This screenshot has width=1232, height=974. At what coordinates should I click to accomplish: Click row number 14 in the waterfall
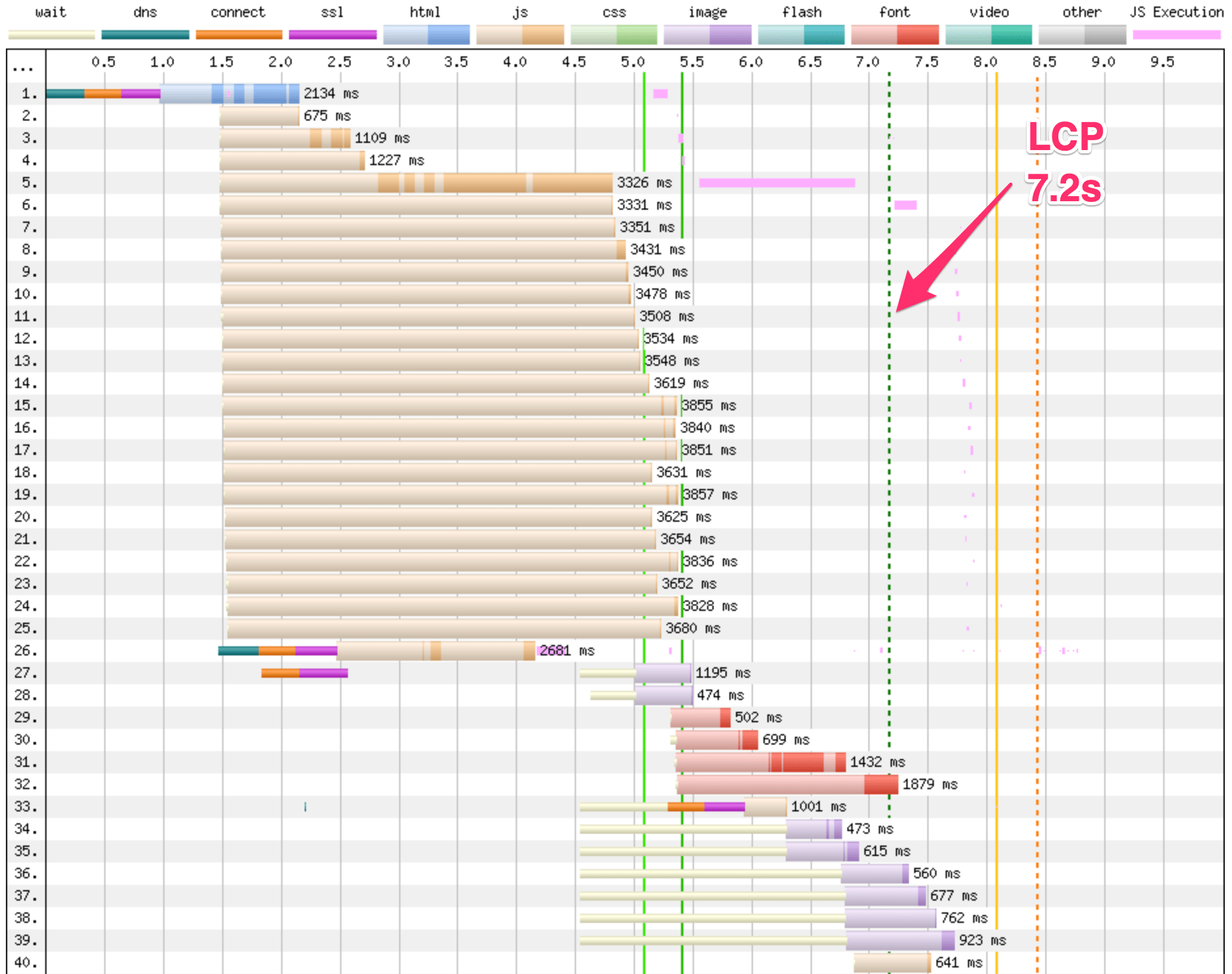(26, 383)
